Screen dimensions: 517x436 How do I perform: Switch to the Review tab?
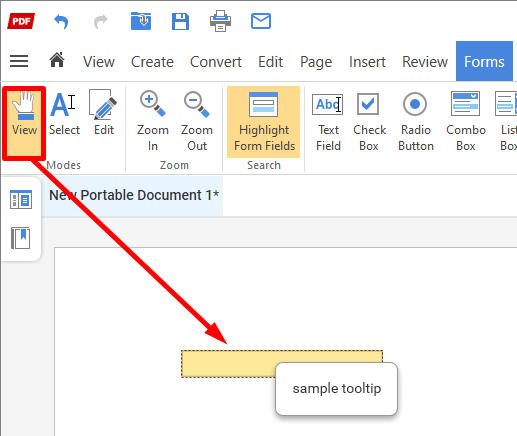pos(425,62)
